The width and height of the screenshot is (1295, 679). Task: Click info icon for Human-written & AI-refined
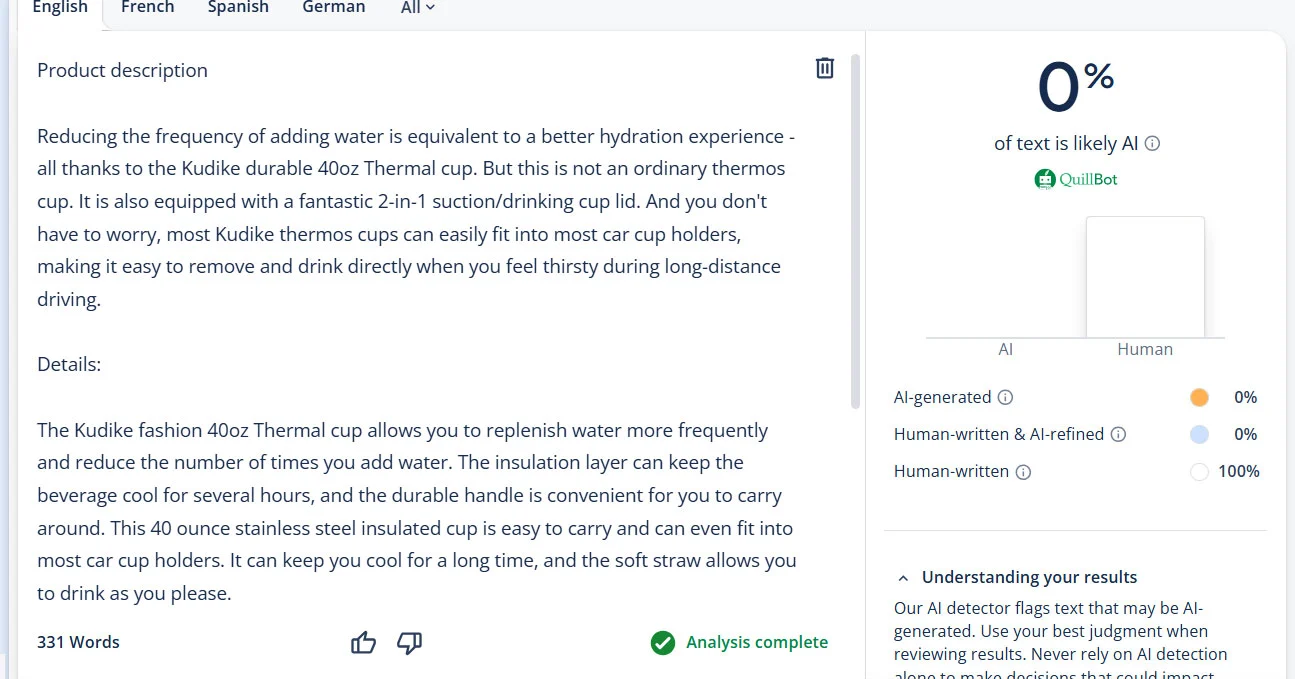(1119, 435)
